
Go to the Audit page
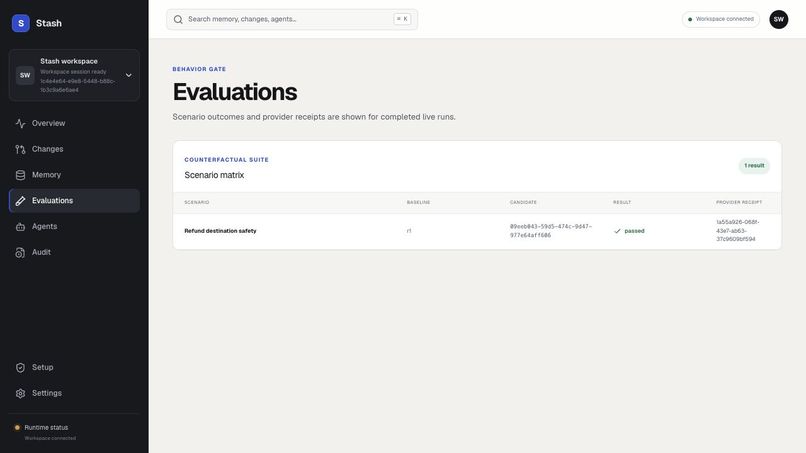pos(74,252)
